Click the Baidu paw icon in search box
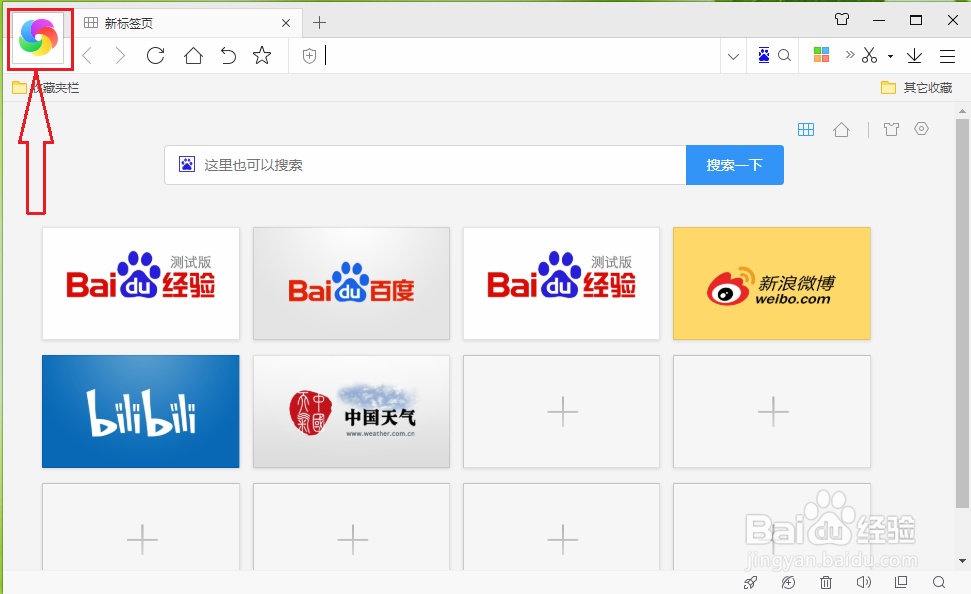971x594 pixels. click(x=187, y=164)
